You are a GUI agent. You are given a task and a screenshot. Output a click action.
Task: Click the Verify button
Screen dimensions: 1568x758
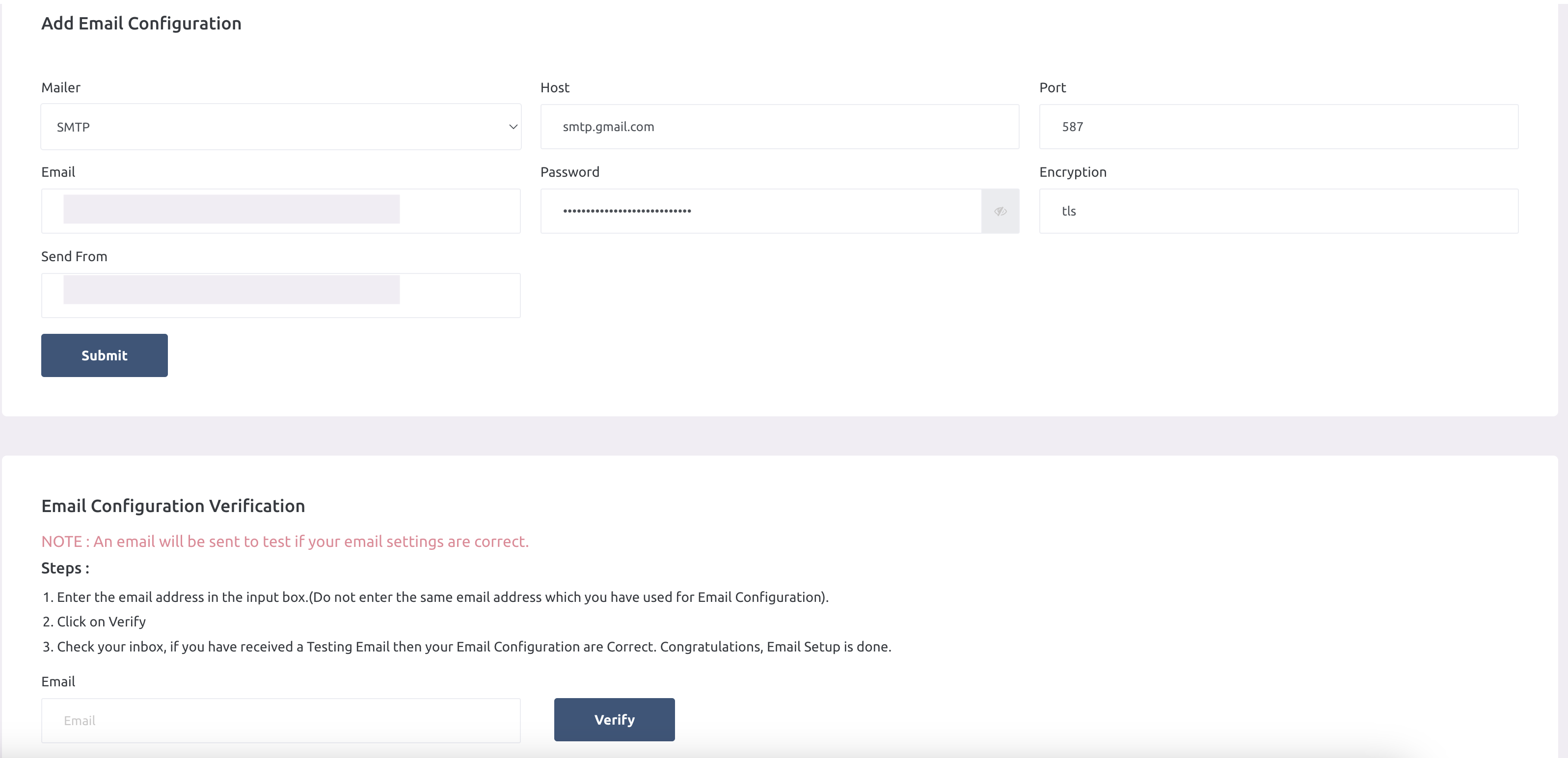pos(614,719)
